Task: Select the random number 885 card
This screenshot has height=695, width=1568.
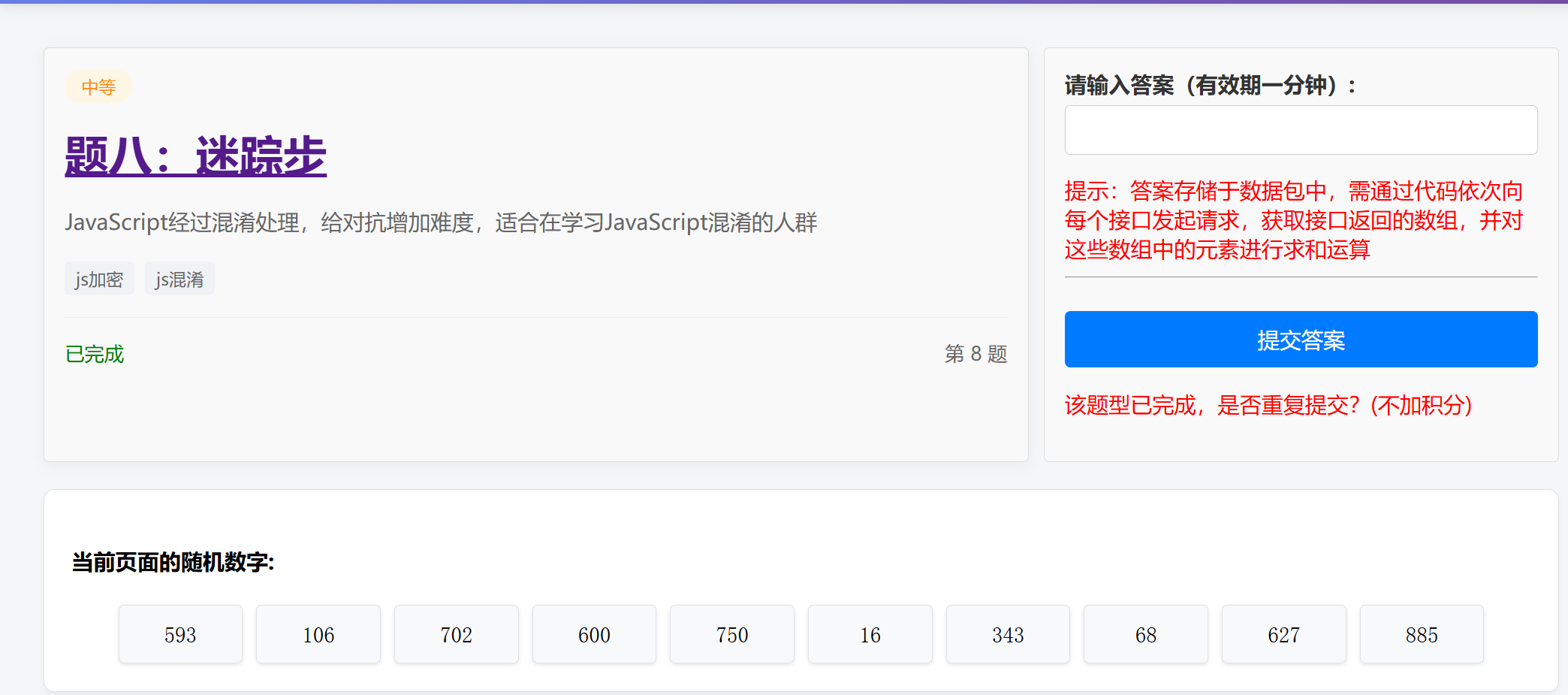Action: coord(1422,633)
